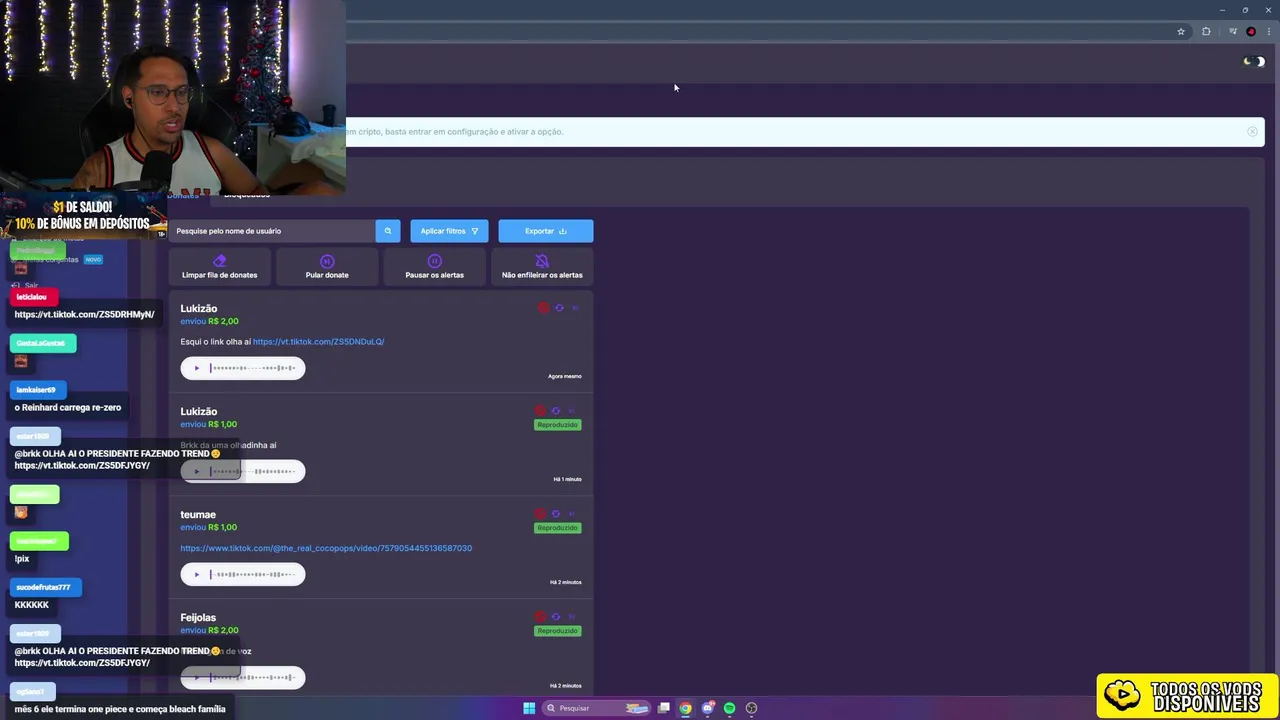Seek the Lukizão R$ 1,00 audio waveform

[x=253, y=471]
